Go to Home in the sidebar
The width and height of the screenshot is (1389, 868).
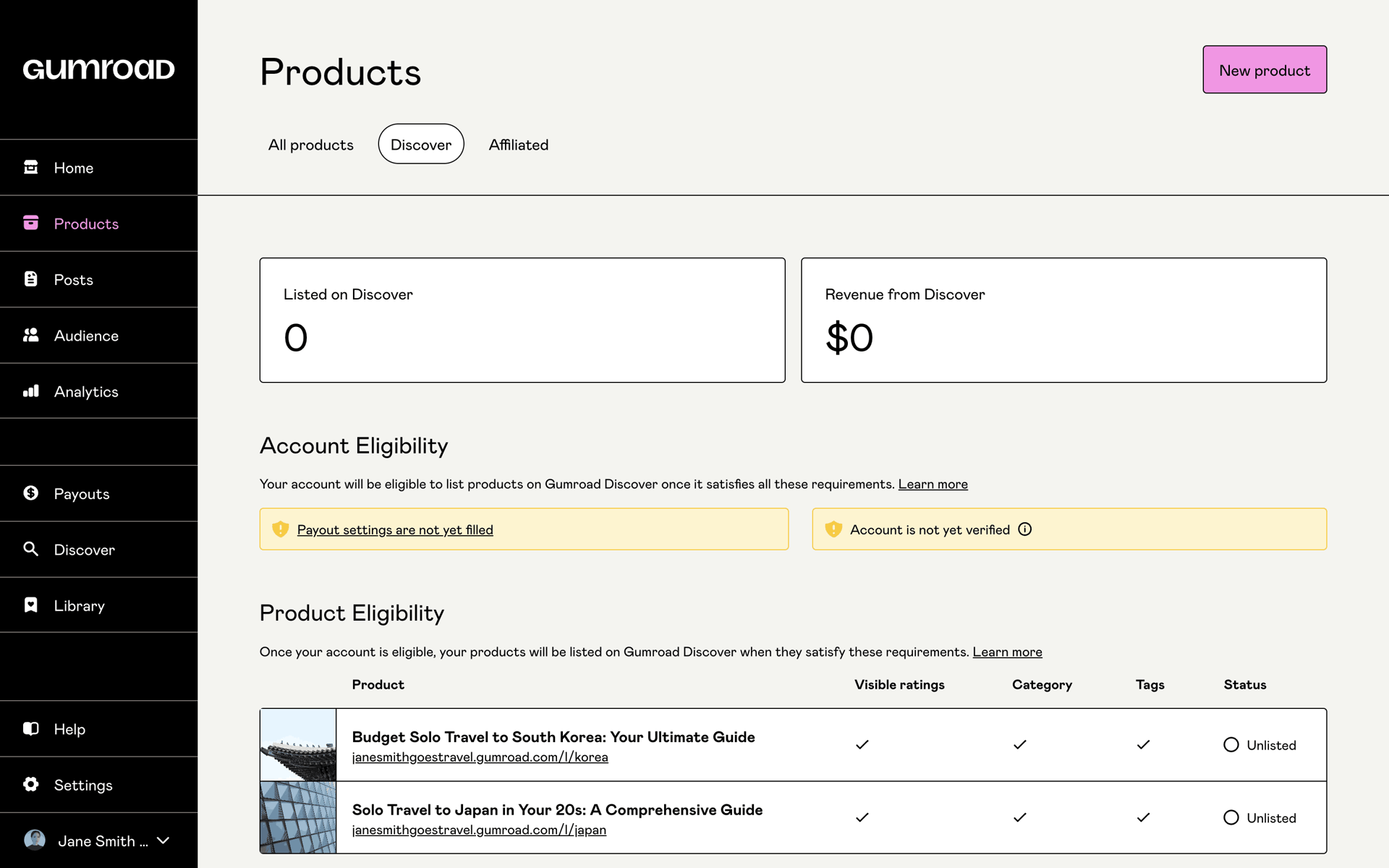(74, 168)
